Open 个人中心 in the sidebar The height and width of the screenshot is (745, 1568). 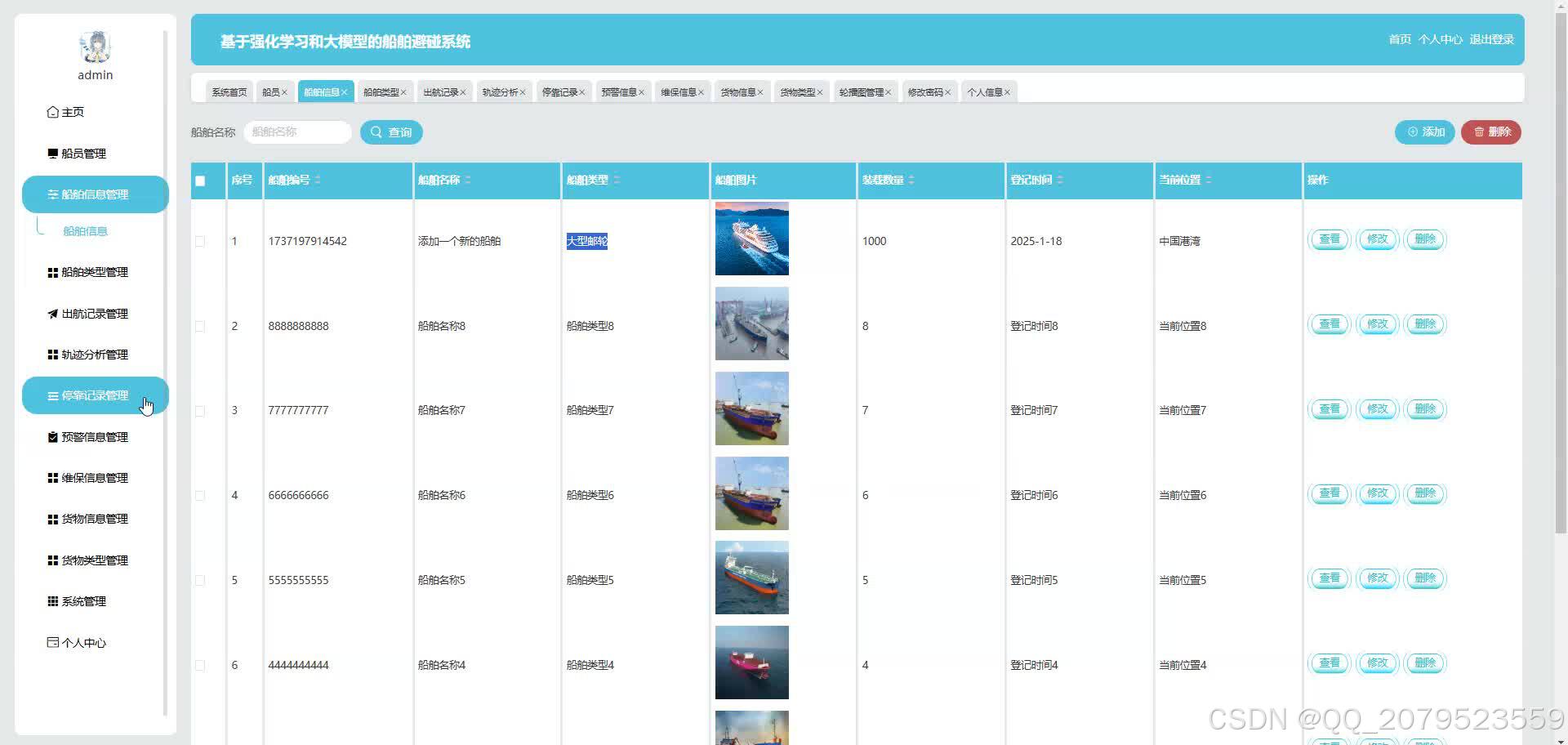pyautogui.click(x=77, y=643)
